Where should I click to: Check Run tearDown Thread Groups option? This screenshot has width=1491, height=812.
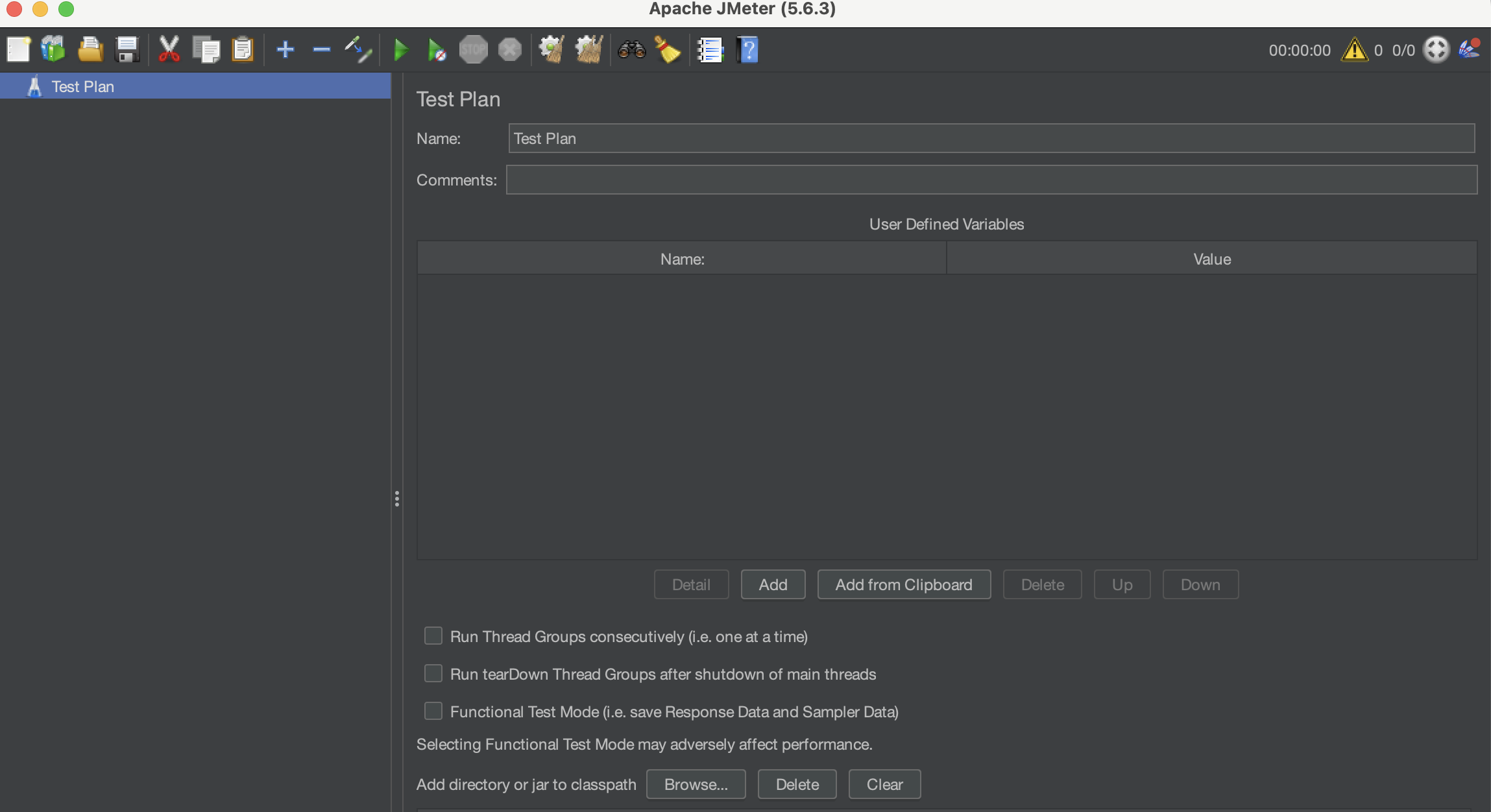tap(433, 673)
